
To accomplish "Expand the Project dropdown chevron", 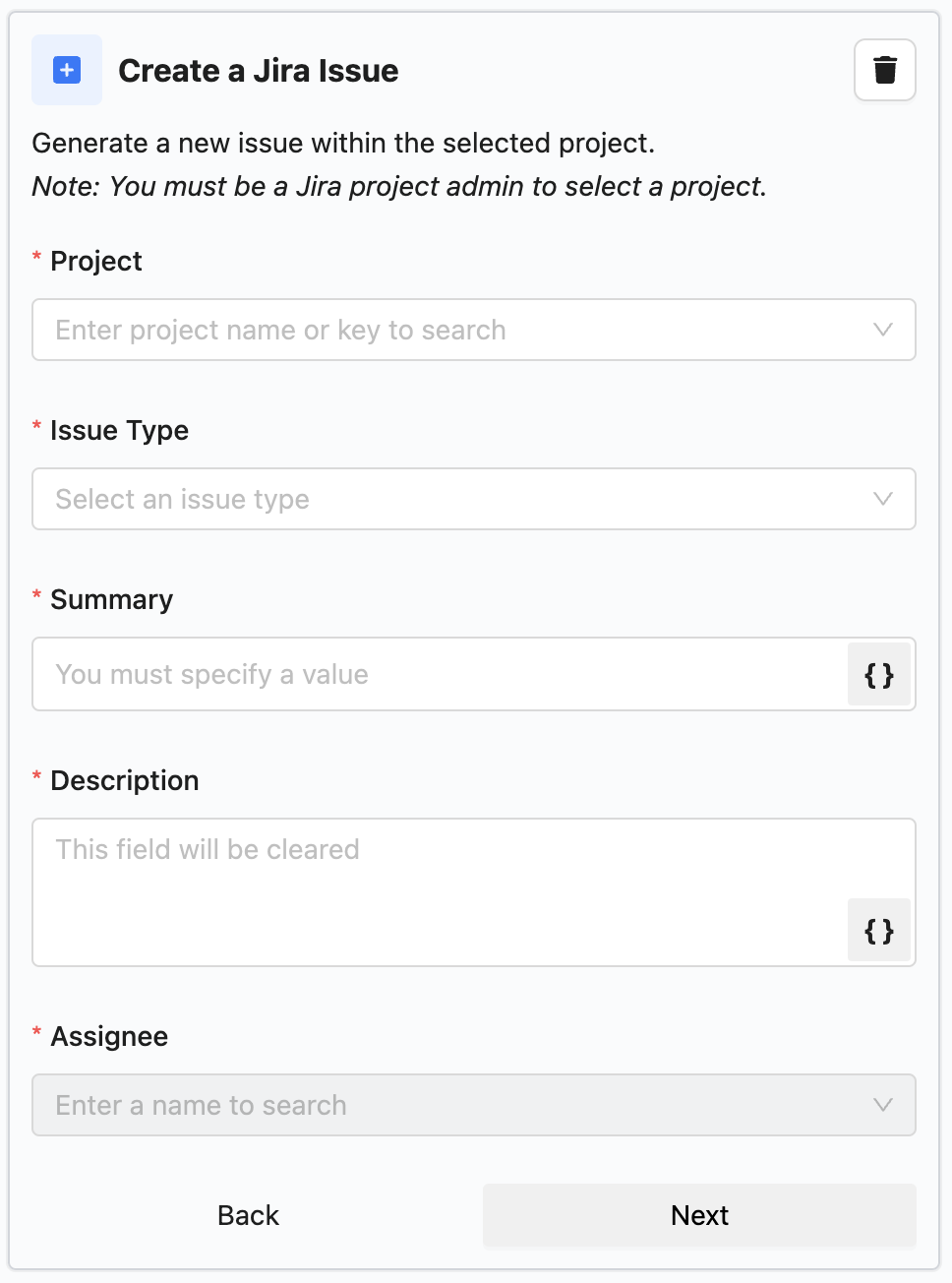I will click(x=883, y=330).
